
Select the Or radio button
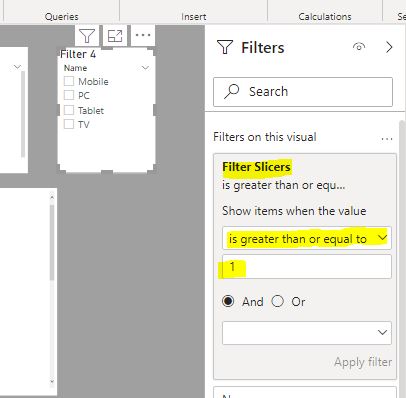click(277, 301)
